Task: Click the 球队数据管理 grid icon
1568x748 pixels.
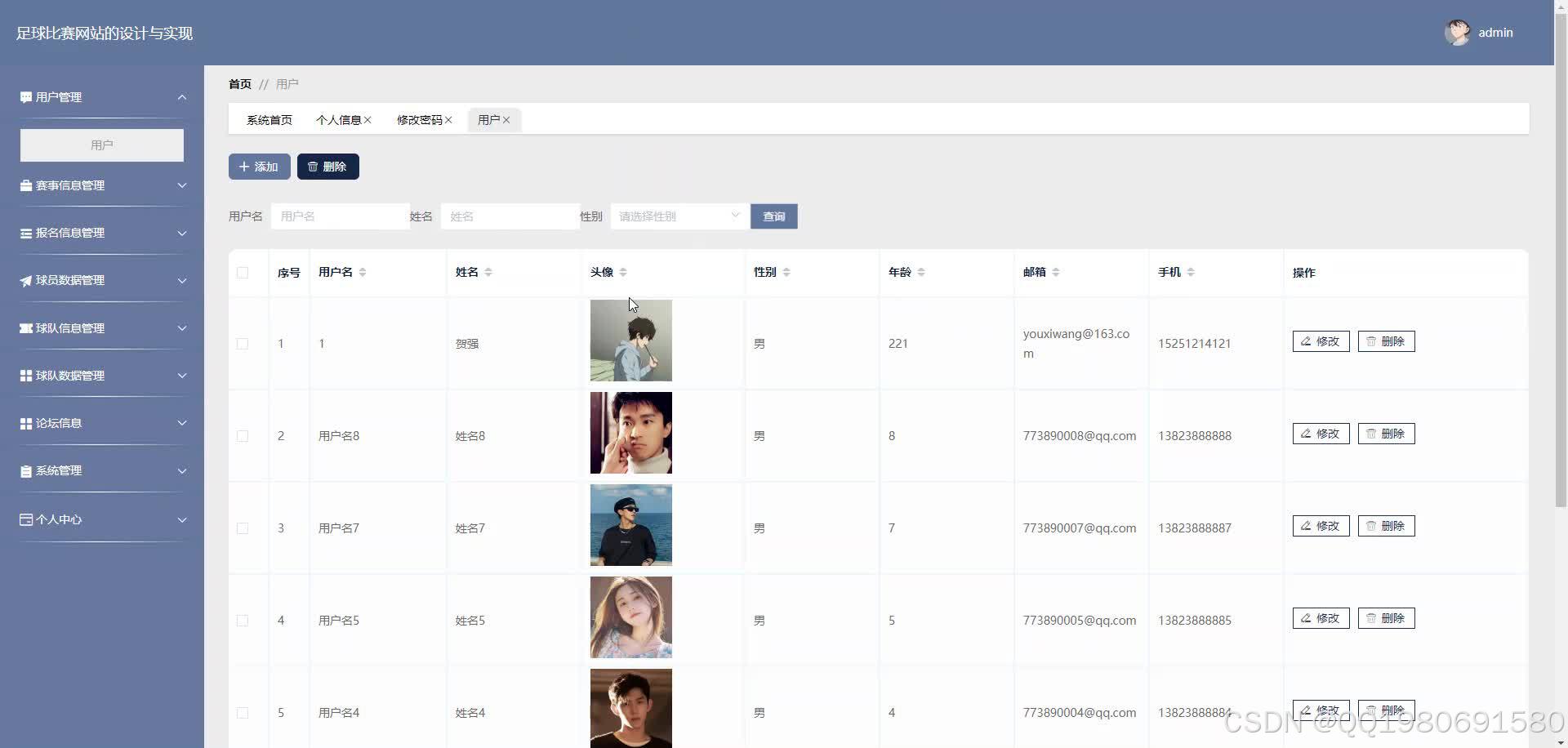Action: [26, 376]
